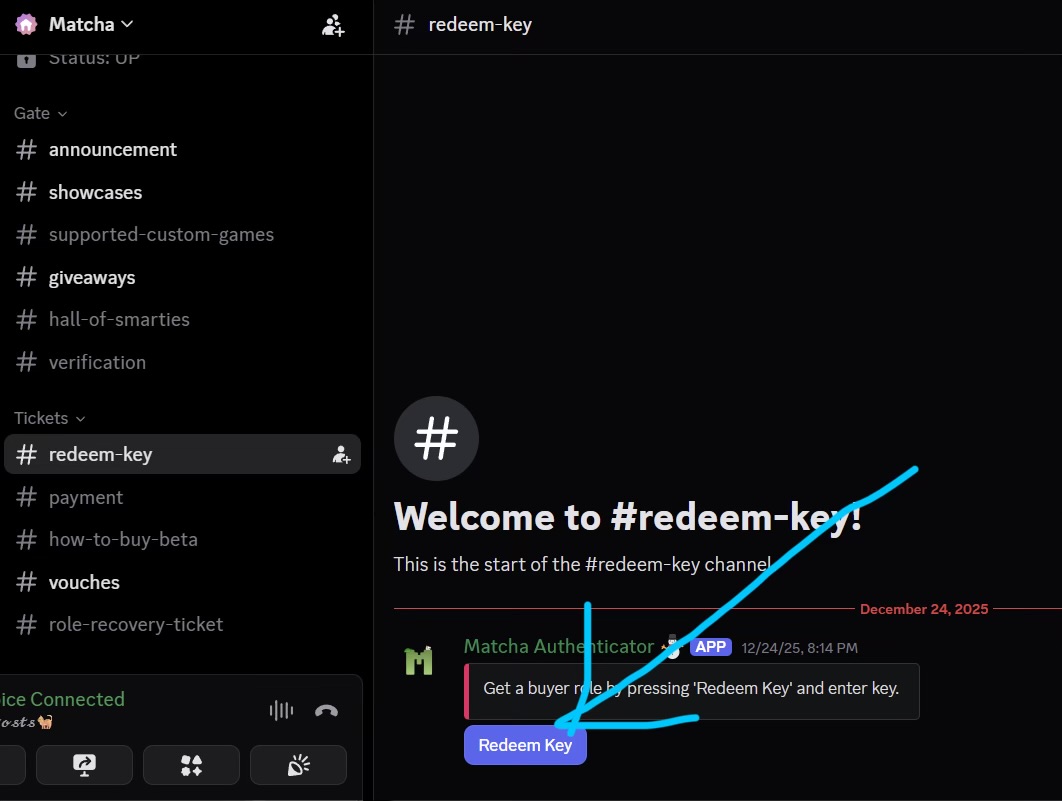The image size is (1062, 801).
Task: Click the Matcha Authenticator username
Action: [558, 647]
